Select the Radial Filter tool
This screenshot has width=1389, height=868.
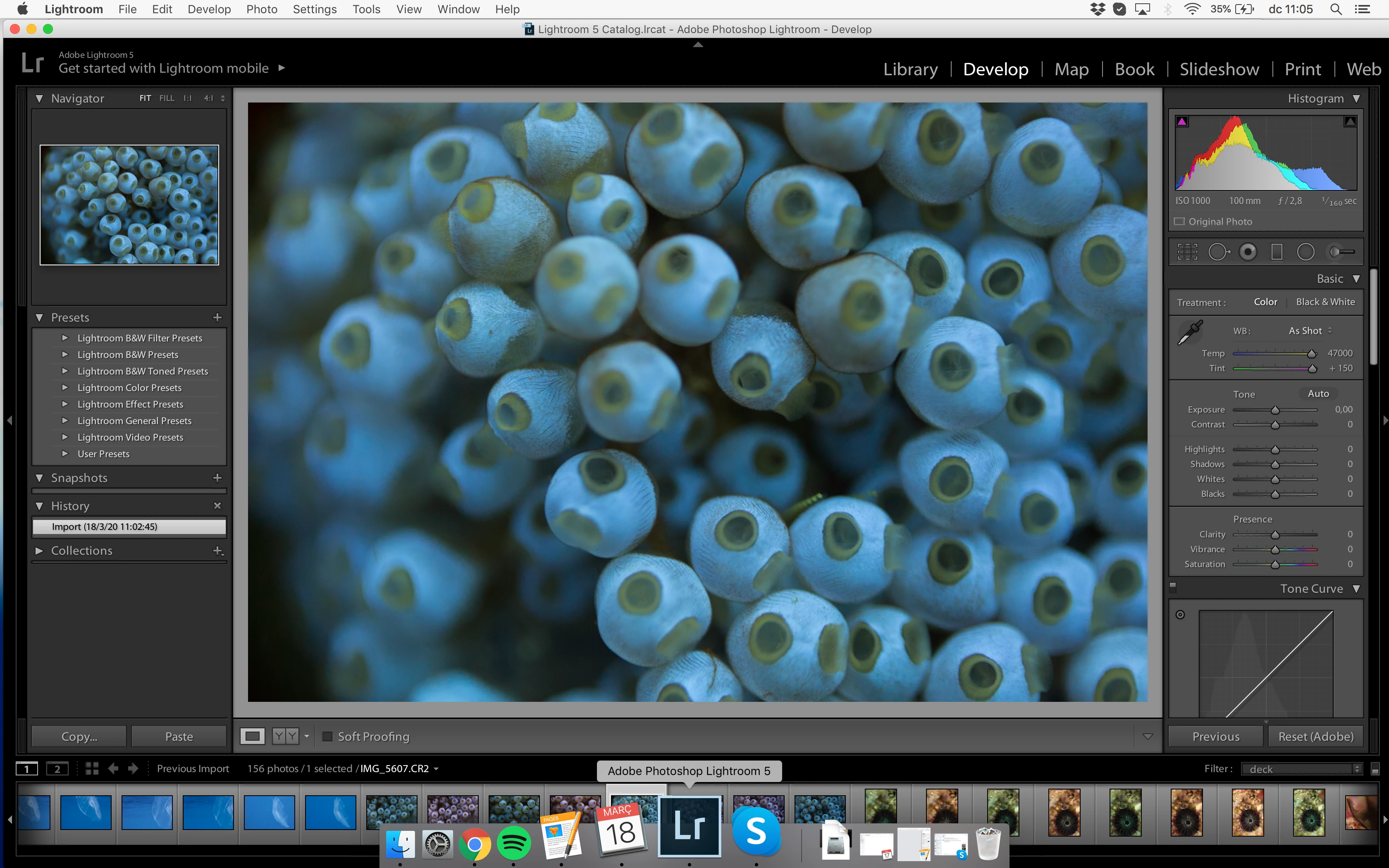(x=1306, y=251)
